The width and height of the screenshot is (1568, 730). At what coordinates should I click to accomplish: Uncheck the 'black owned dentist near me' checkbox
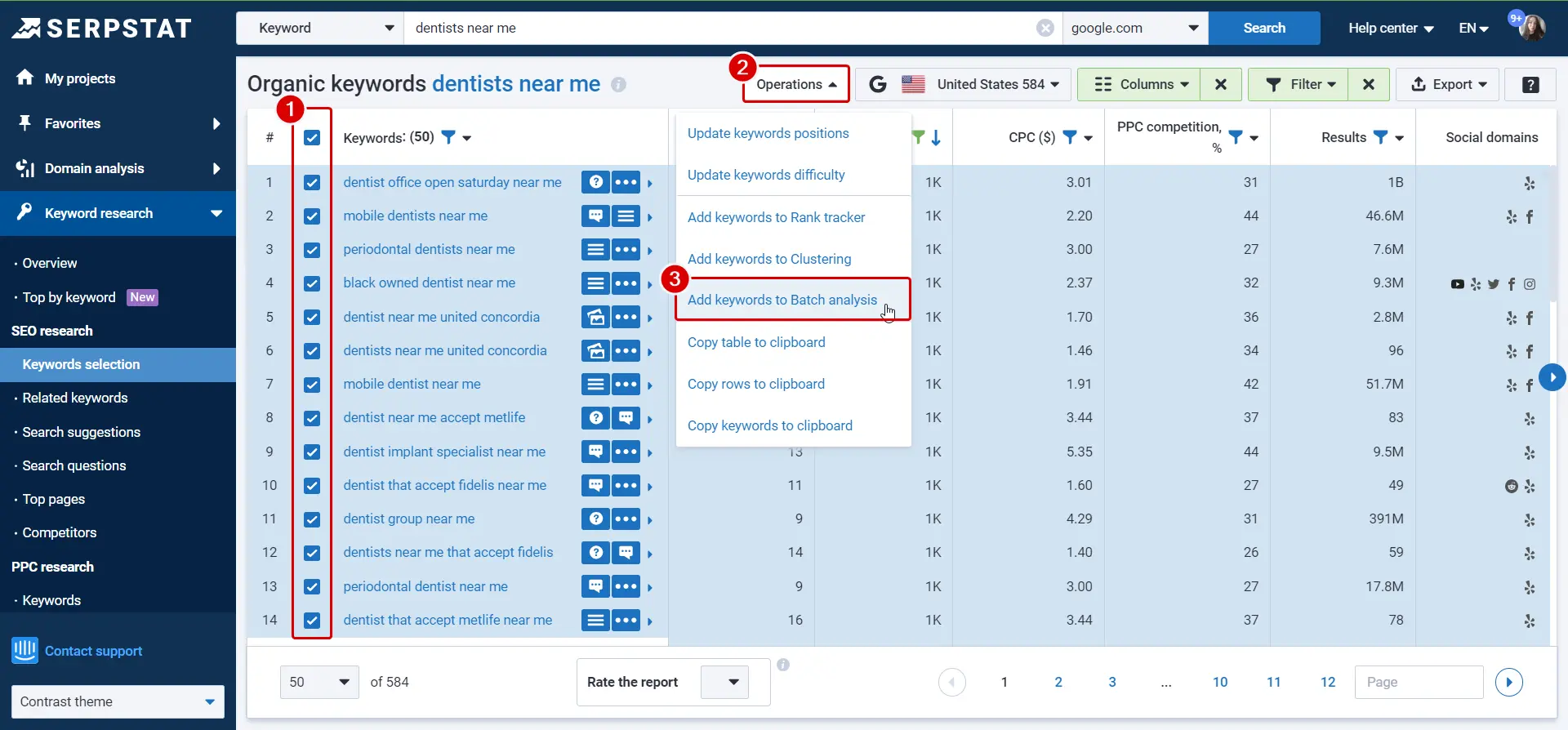point(312,283)
